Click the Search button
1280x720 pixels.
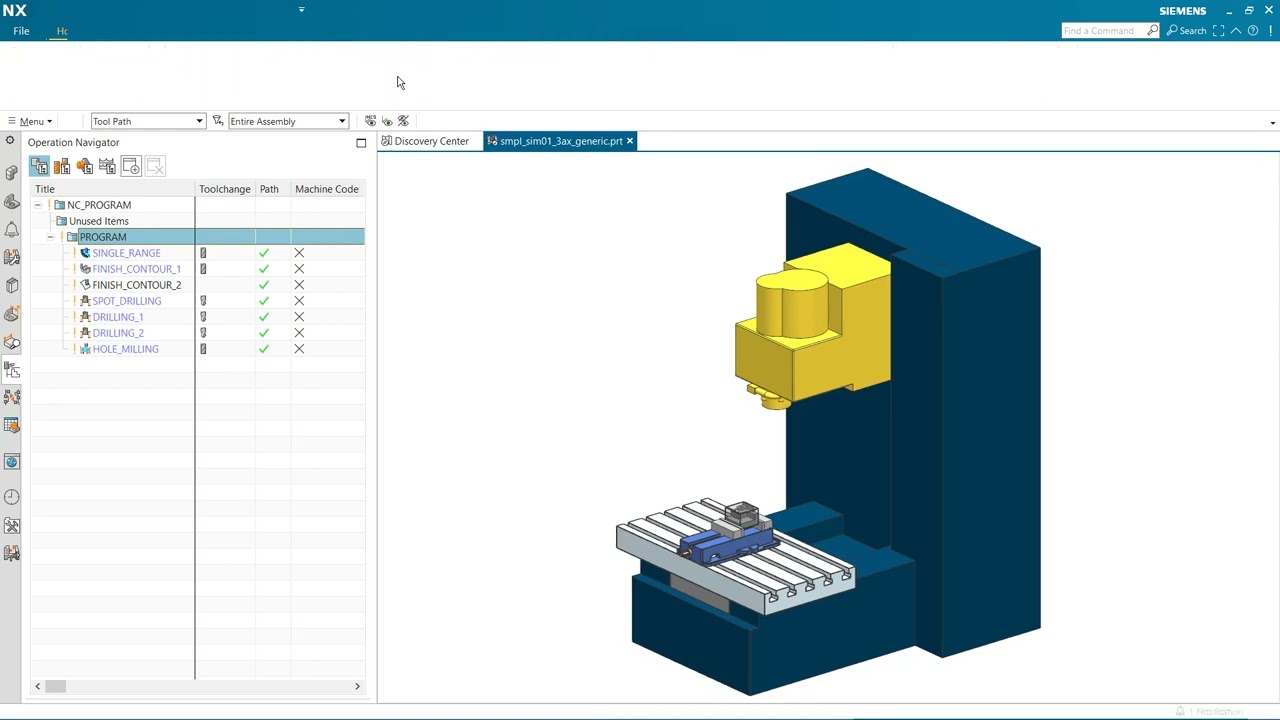coord(1186,31)
